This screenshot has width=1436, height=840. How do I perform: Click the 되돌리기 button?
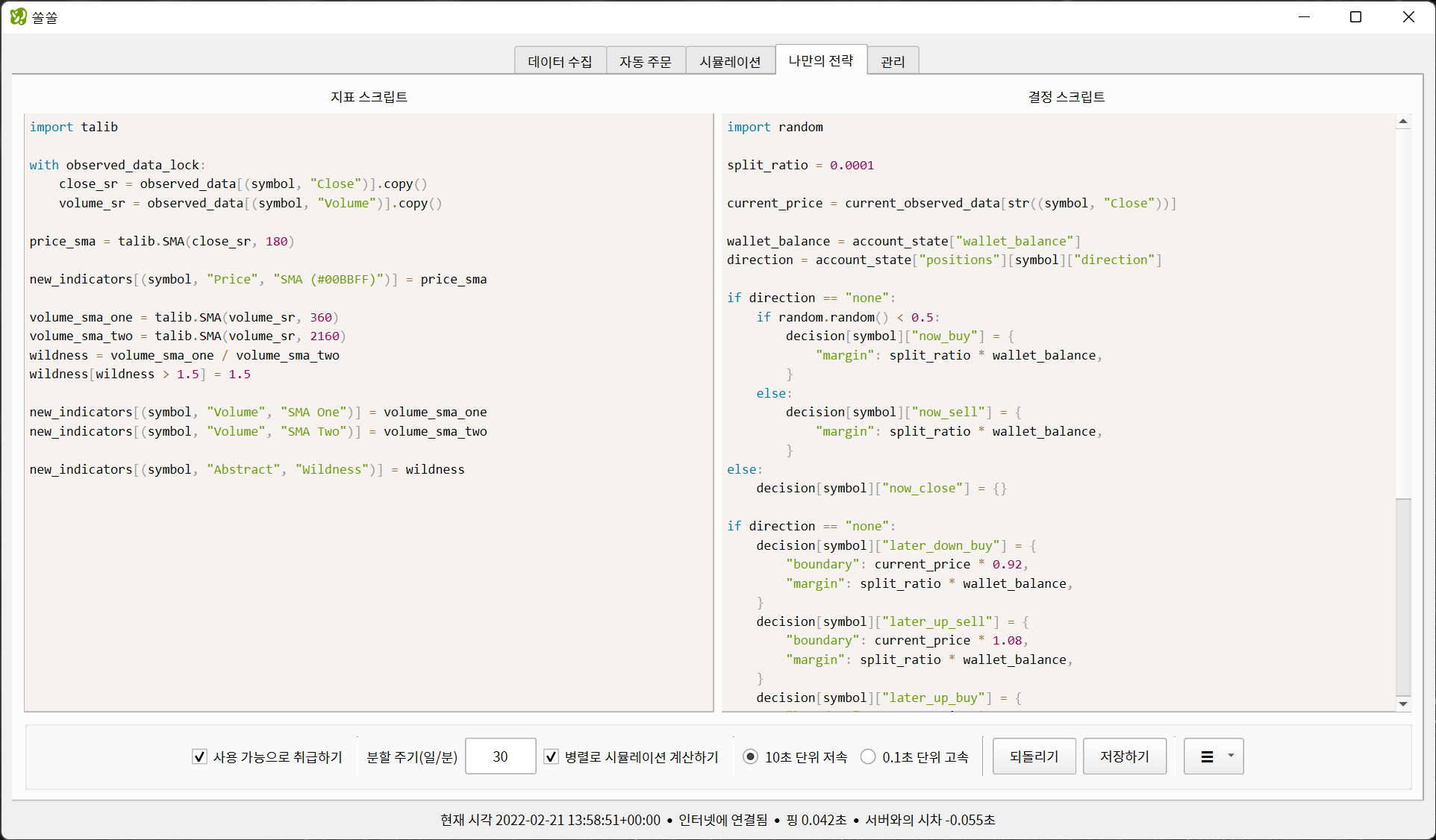(1034, 756)
